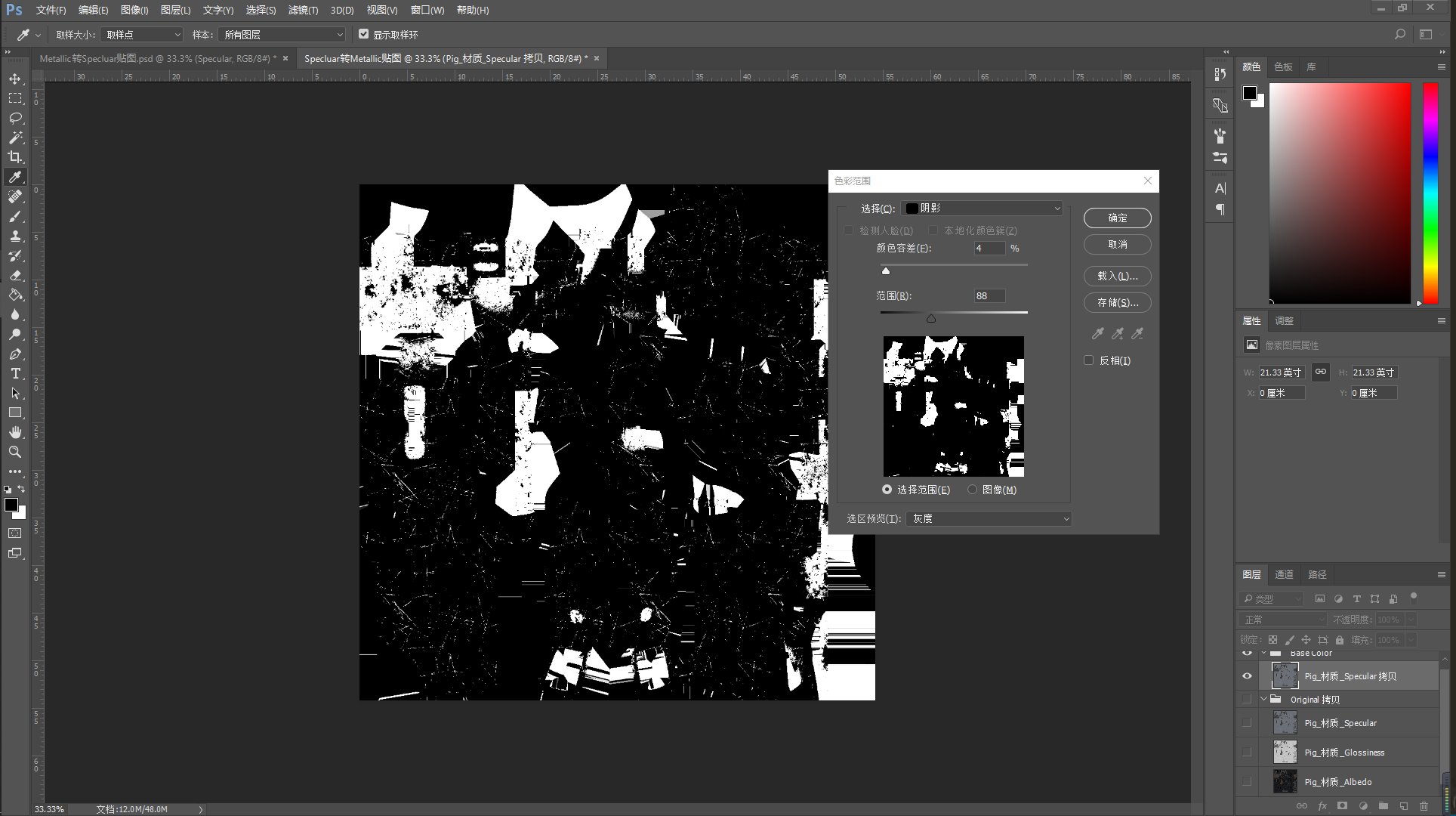
Task: Open the 滤镜 menu
Action: pyautogui.click(x=303, y=10)
